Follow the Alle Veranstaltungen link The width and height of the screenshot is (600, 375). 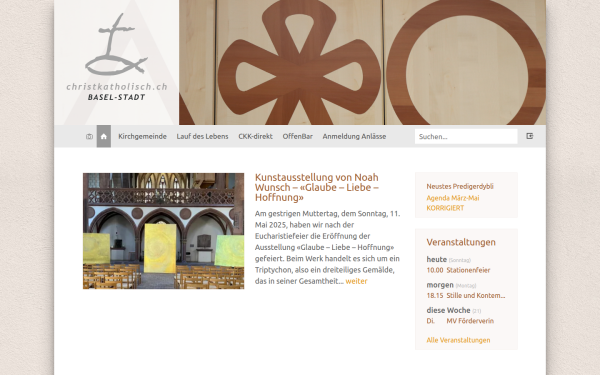(x=458, y=340)
